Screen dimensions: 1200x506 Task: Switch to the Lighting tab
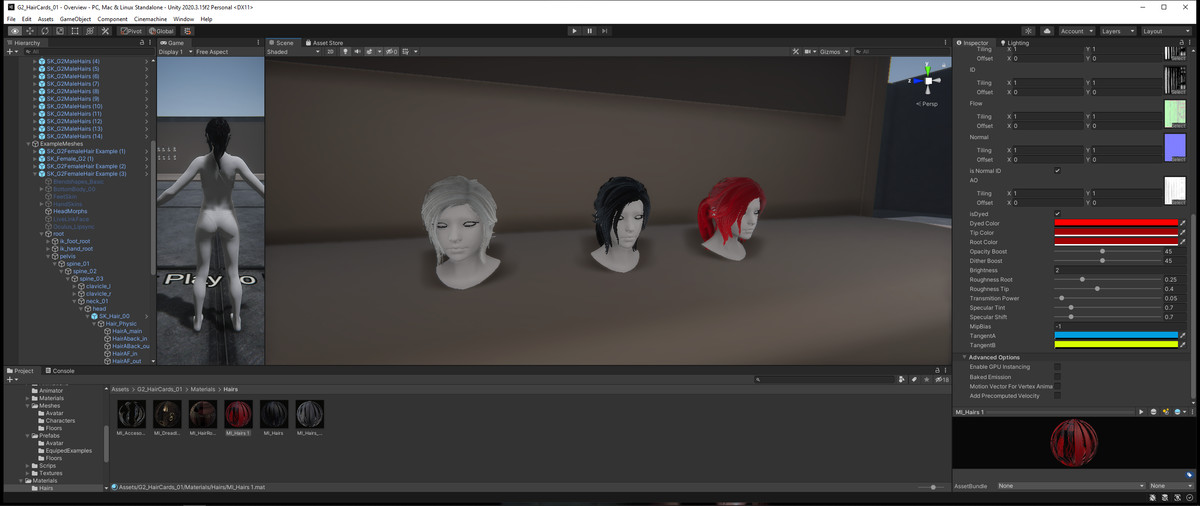click(x=1014, y=43)
